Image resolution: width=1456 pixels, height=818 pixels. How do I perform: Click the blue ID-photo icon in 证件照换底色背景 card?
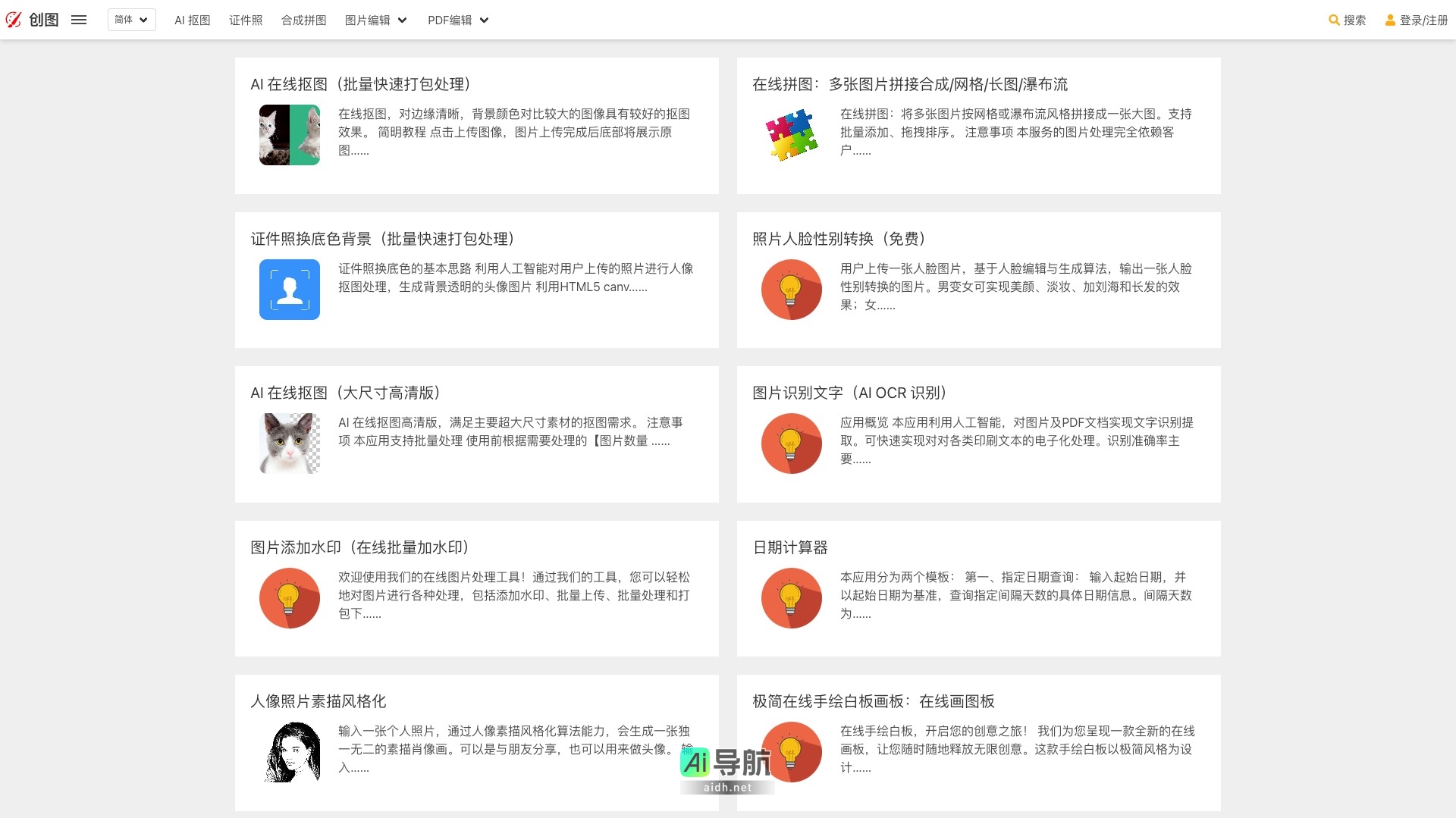(x=290, y=290)
